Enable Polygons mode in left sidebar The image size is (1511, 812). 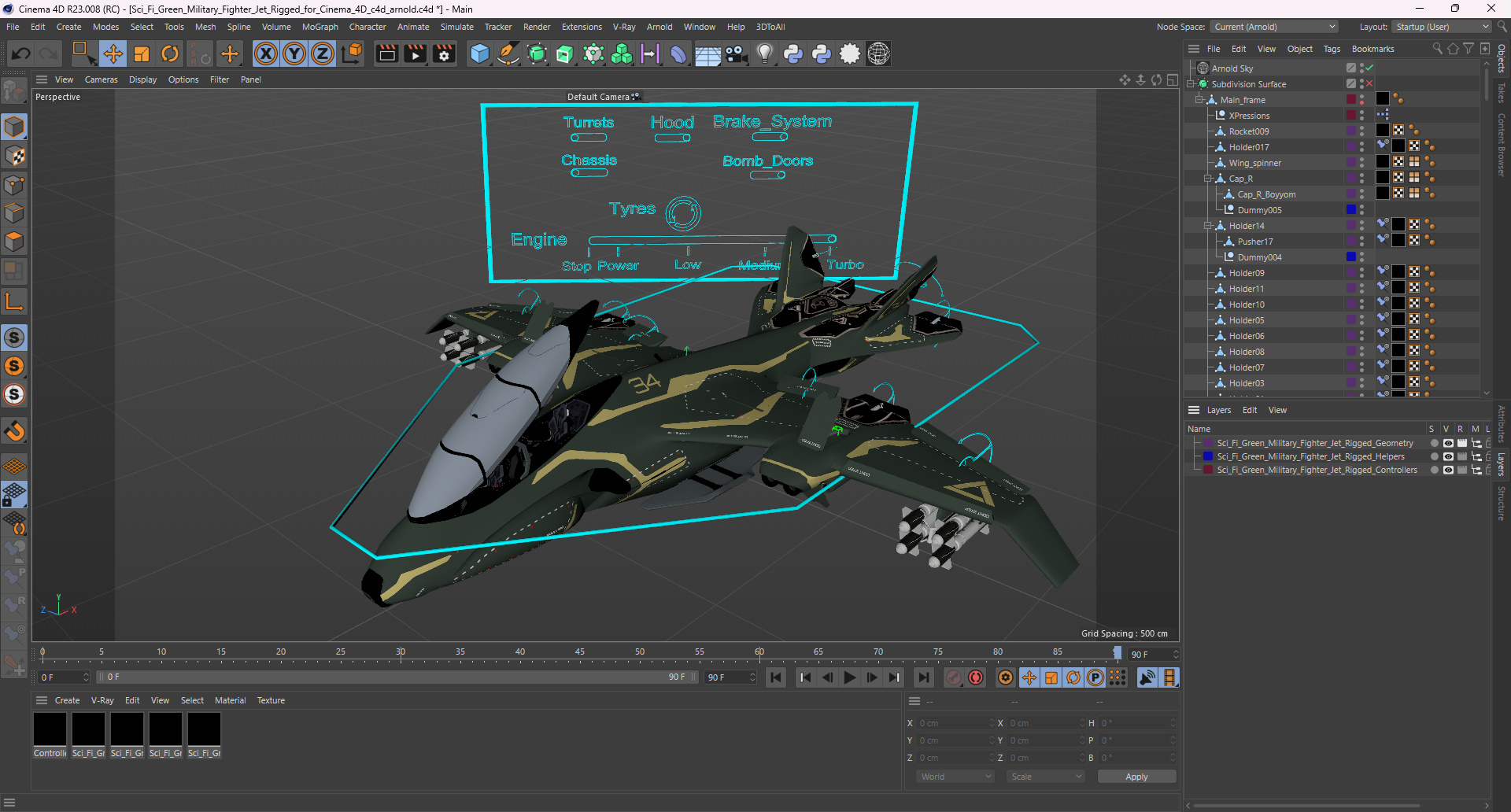coord(14,242)
